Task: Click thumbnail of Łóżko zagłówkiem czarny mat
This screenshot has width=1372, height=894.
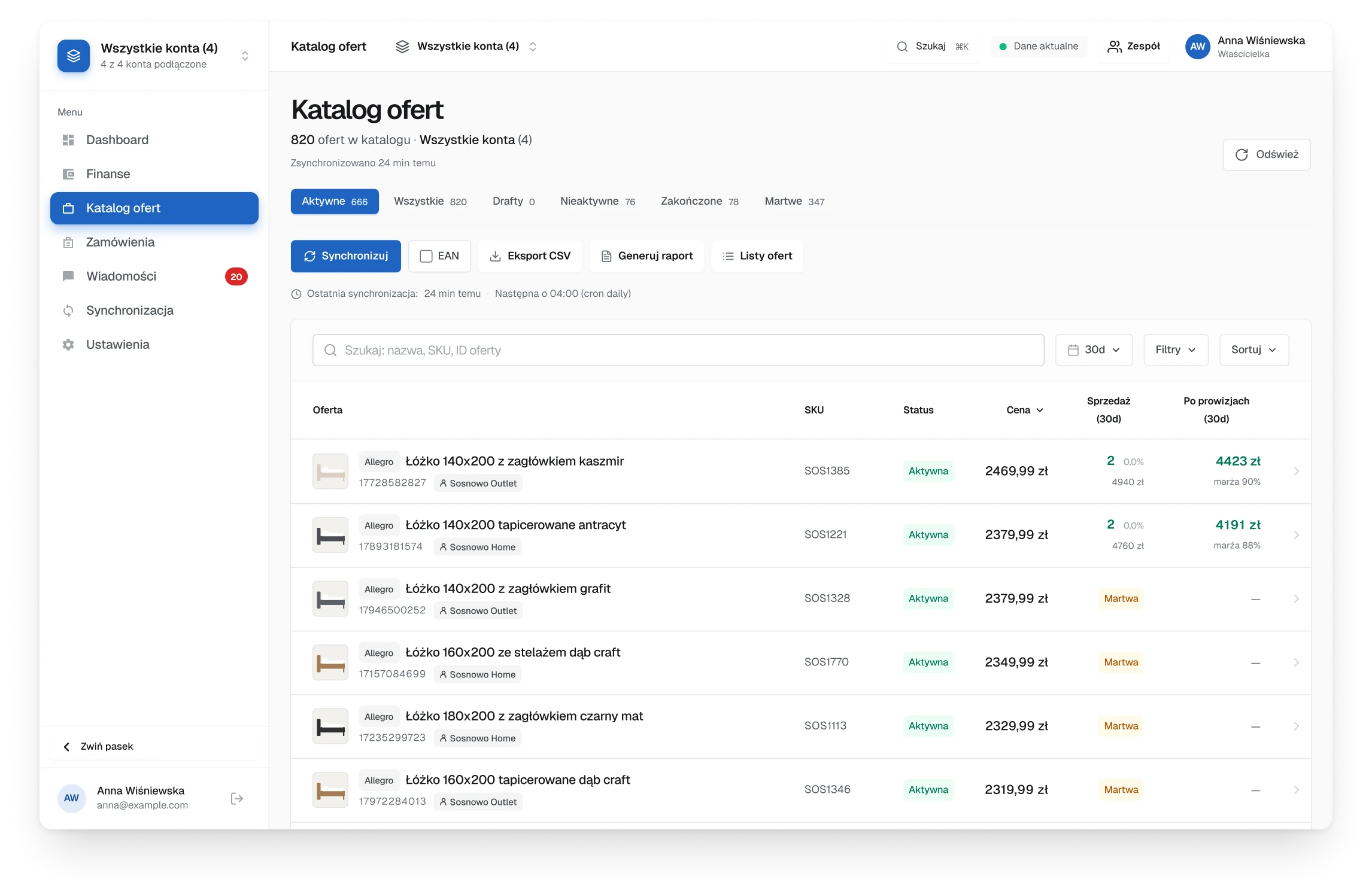Action: 330,726
